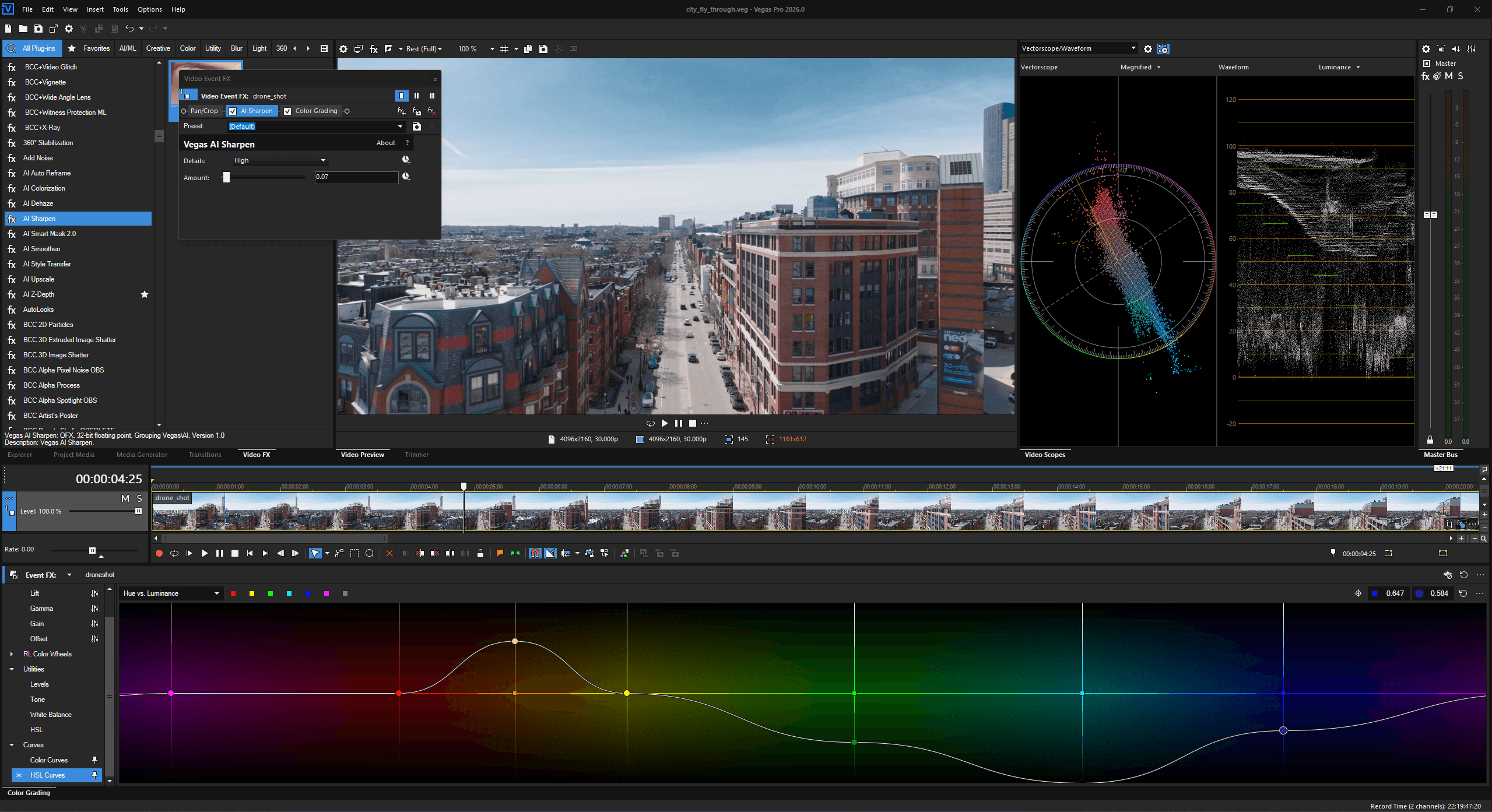1492x812 pixels.
Task: Toggle the snapping magnet icon
Action: [535, 553]
